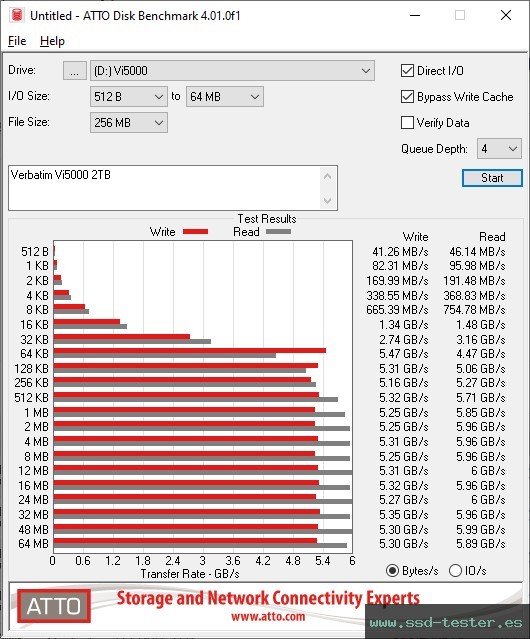Click the 32 MB write value 5.35 GB/s
530x639 pixels.
pyautogui.click(x=404, y=515)
